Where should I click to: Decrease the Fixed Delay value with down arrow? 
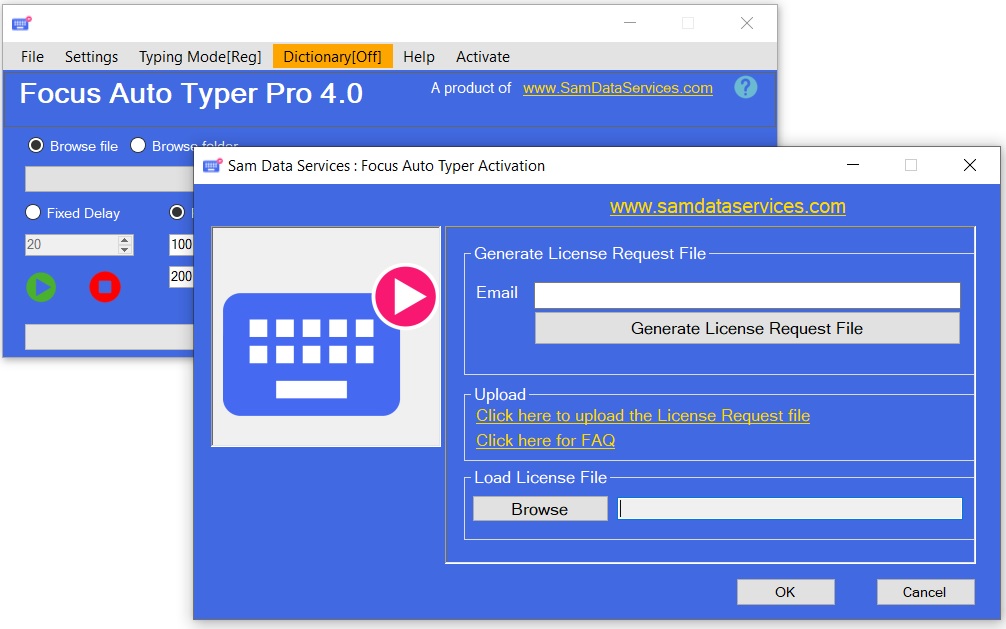[x=125, y=250]
